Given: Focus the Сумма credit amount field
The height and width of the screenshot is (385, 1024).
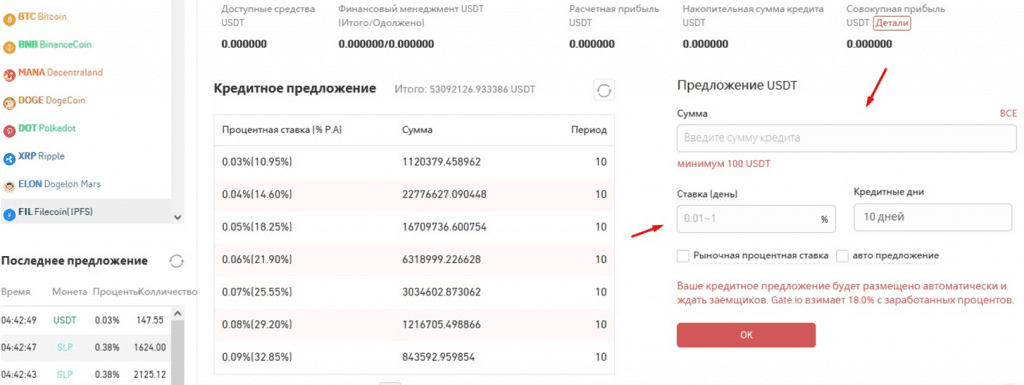Looking at the screenshot, I should 847,138.
